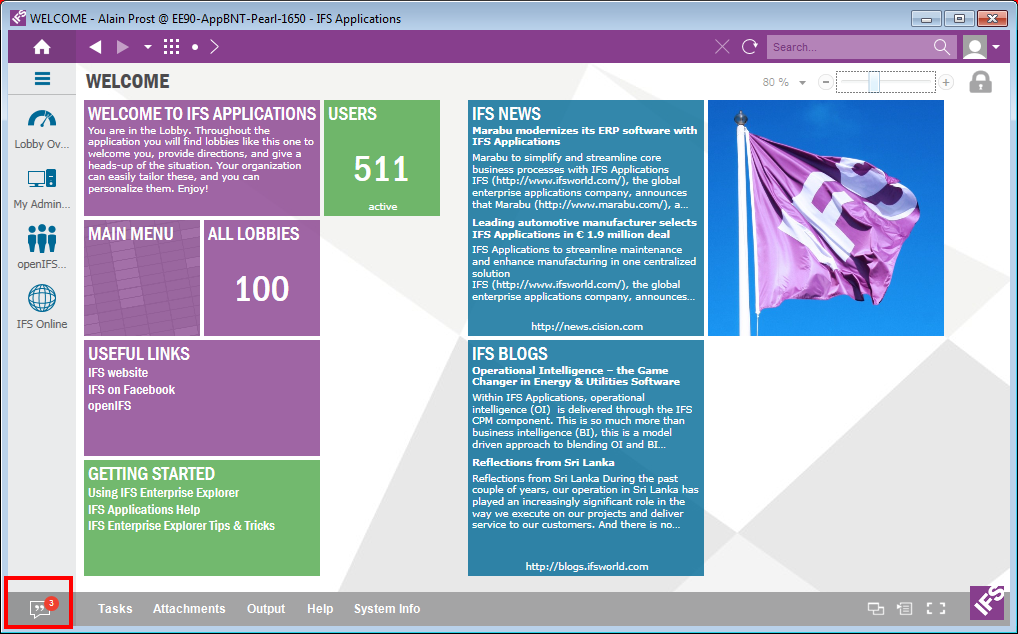Click the zoom slider handle
Viewport: 1018px width, 634px height.
(873, 82)
